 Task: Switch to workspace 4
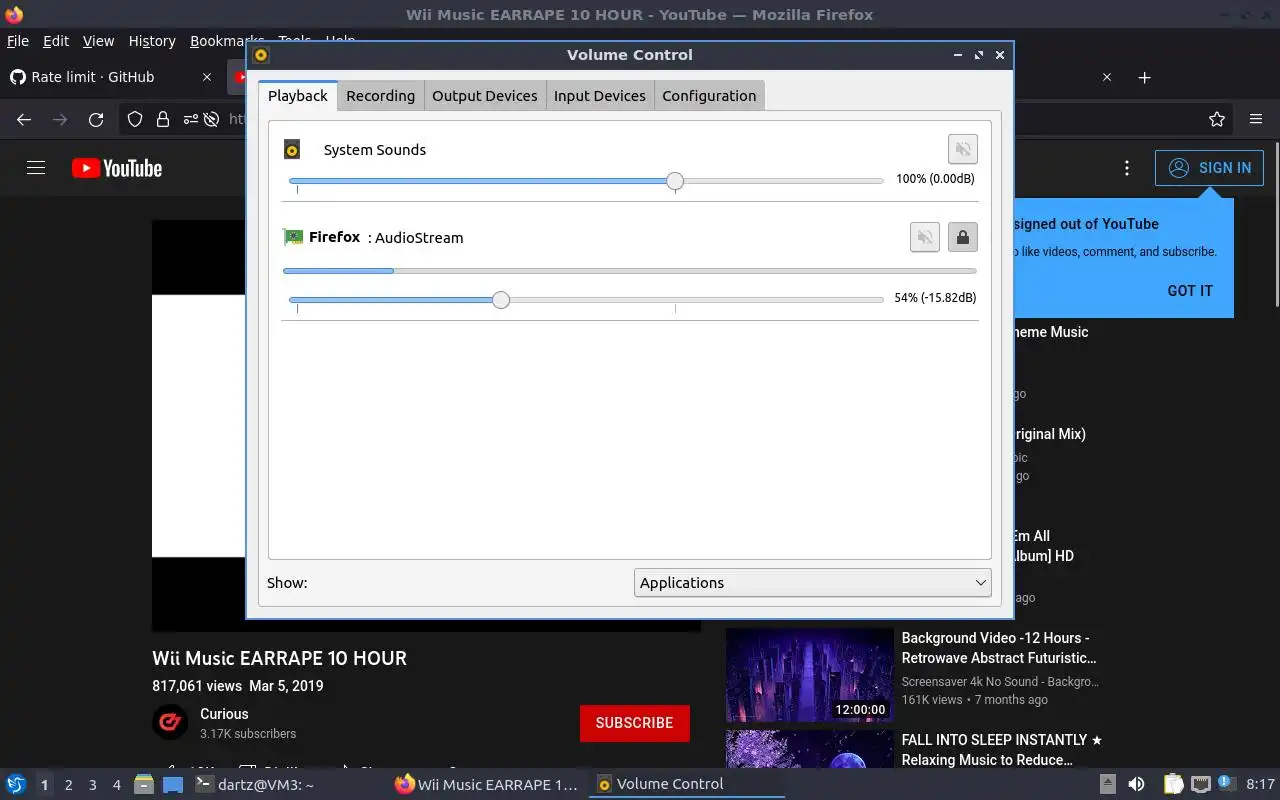tap(116, 785)
